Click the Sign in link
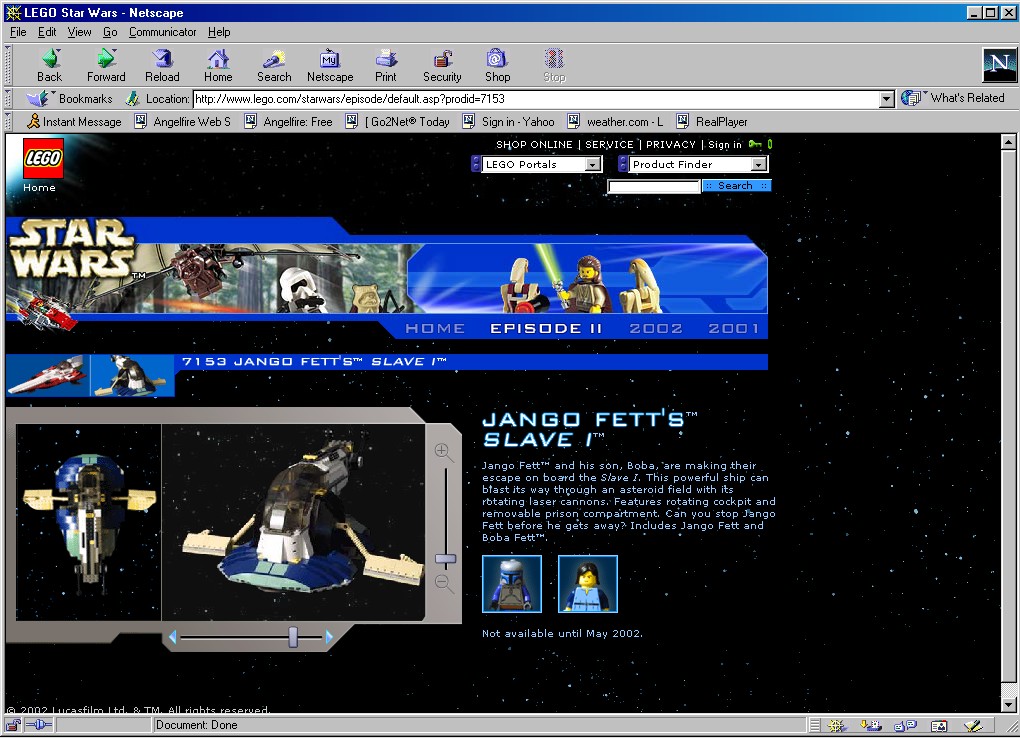This screenshot has height=738, width=1020. coord(725,144)
